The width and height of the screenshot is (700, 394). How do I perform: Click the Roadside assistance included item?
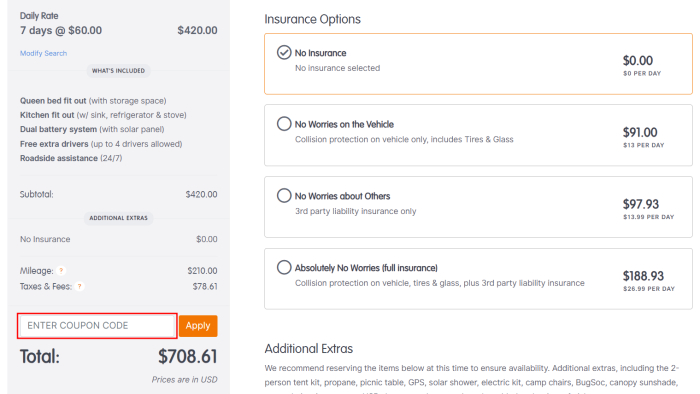click(x=71, y=158)
